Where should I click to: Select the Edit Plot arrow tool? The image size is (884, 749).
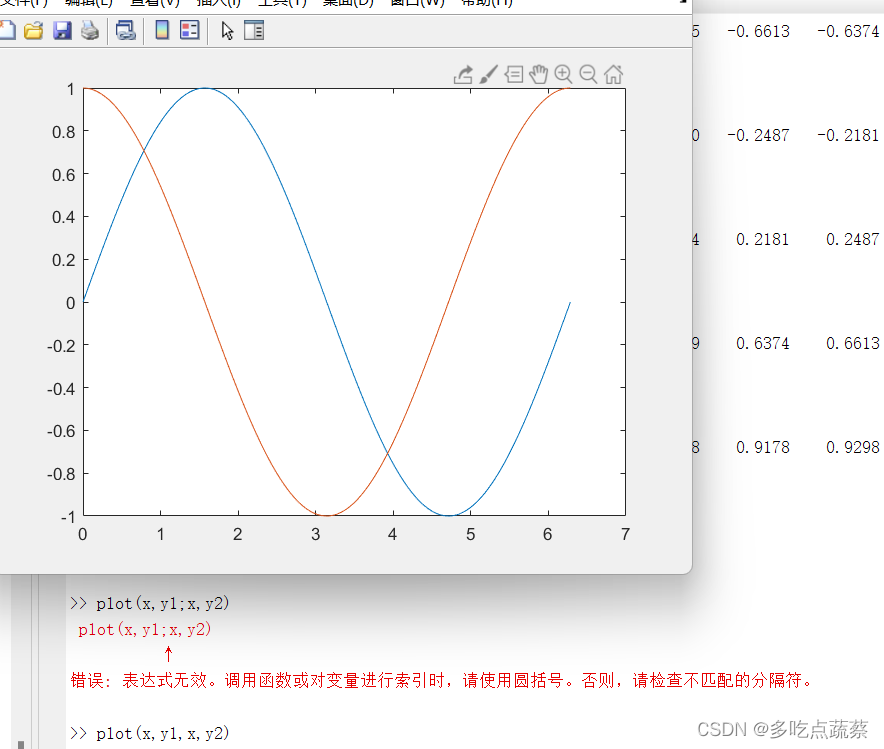coord(226,30)
